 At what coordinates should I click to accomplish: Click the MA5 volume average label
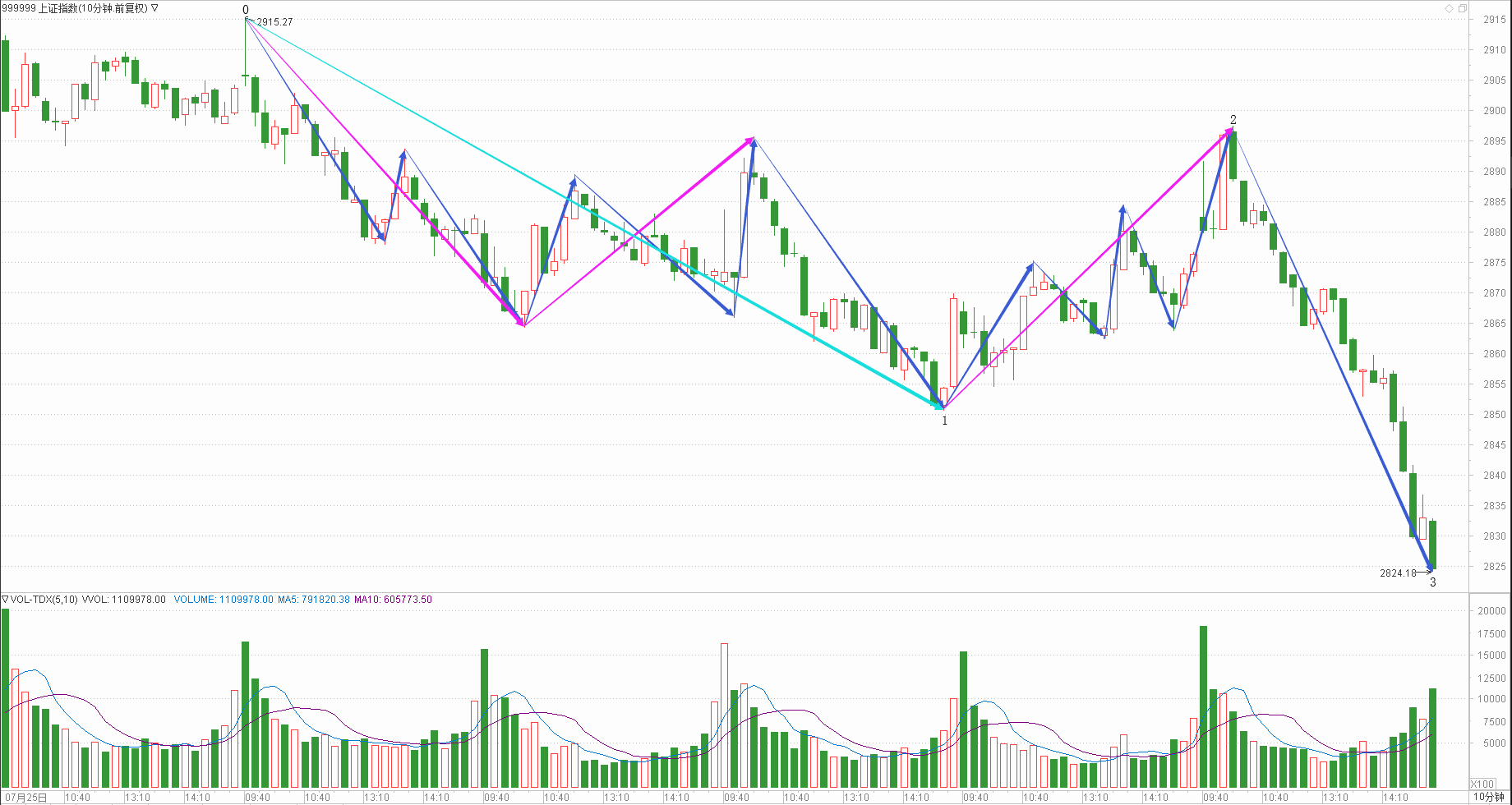[313, 600]
